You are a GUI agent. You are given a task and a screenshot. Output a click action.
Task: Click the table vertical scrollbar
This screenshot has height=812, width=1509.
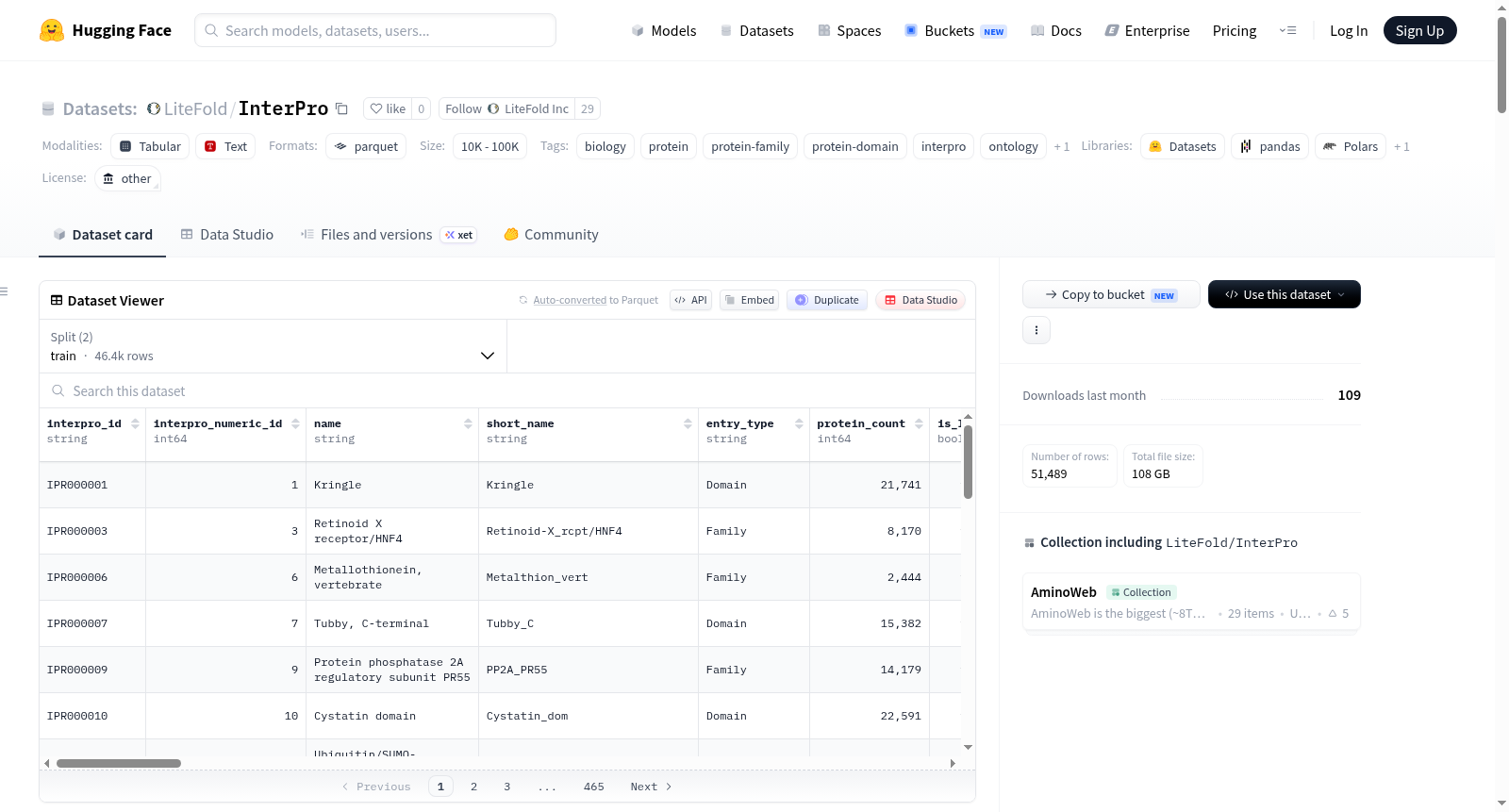[x=968, y=462]
